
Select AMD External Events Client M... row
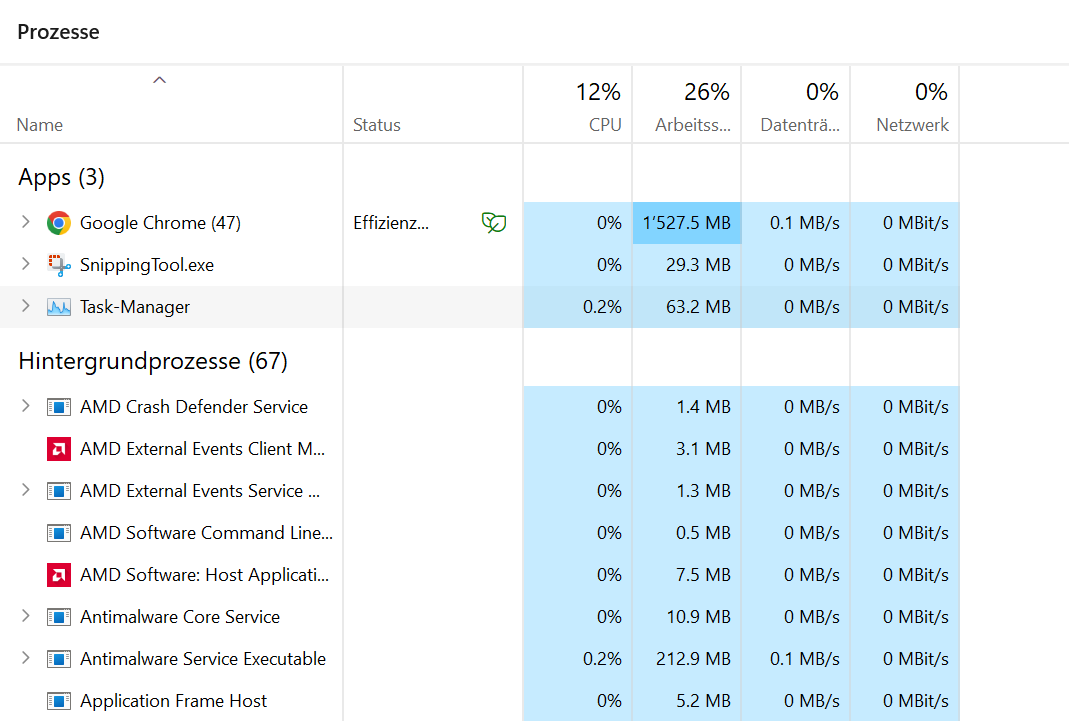point(202,449)
